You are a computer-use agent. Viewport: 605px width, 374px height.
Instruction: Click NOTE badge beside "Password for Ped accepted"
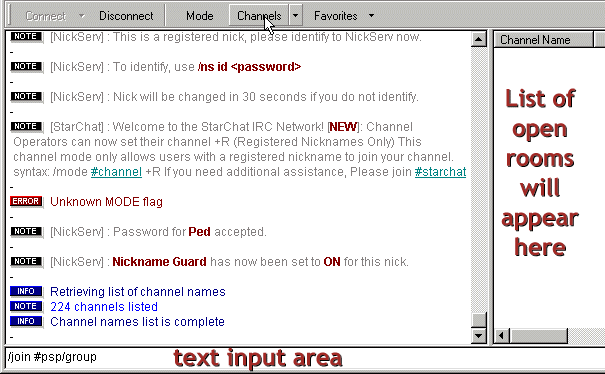pos(26,232)
